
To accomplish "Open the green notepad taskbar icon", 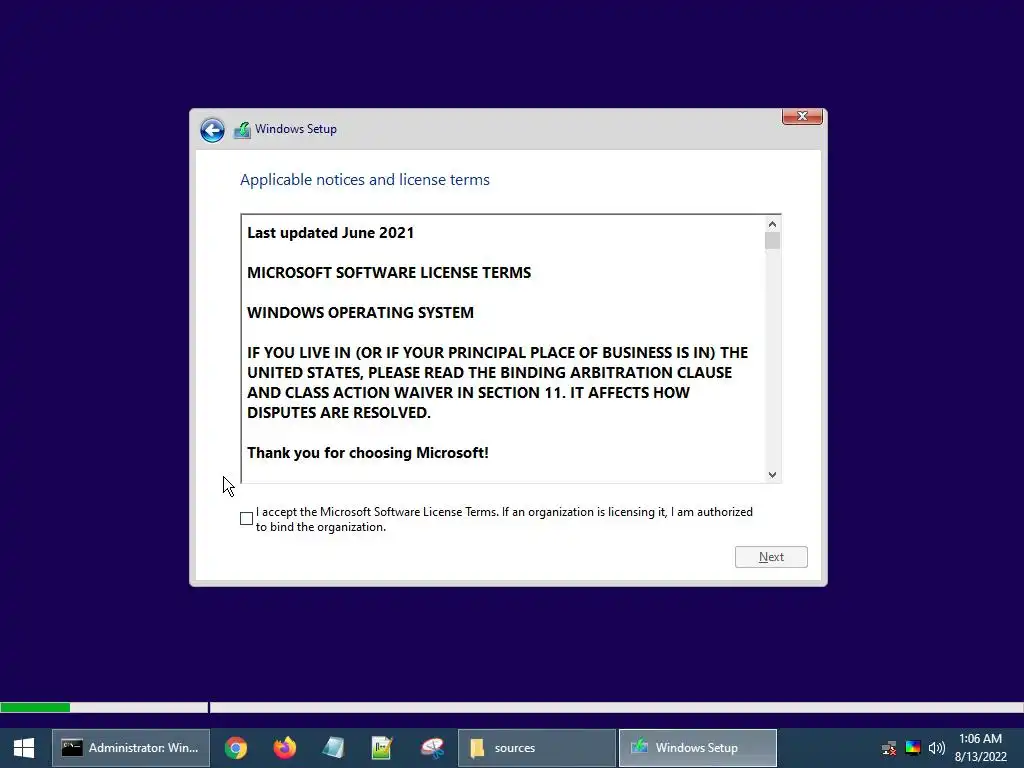I will point(382,748).
